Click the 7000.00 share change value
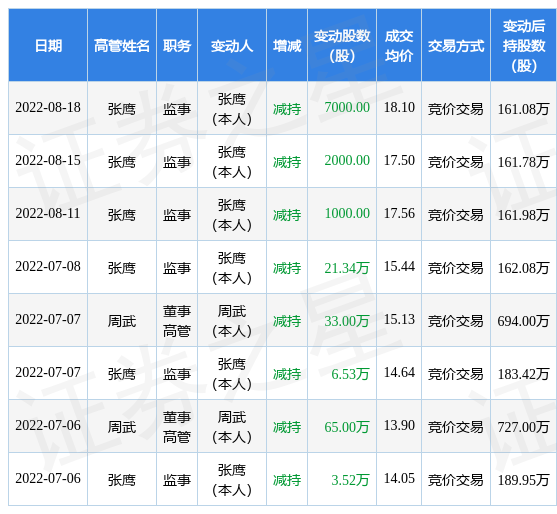 (x=347, y=108)
